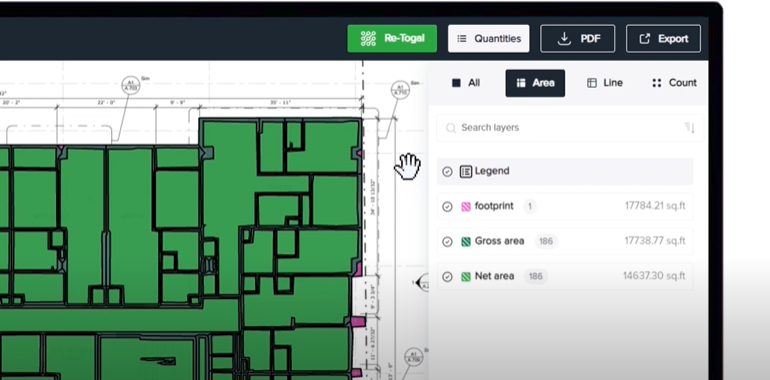This screenshot has height=380, width=770.
Task: Click the Line tab icon
Action: click(x=592, y=83)
